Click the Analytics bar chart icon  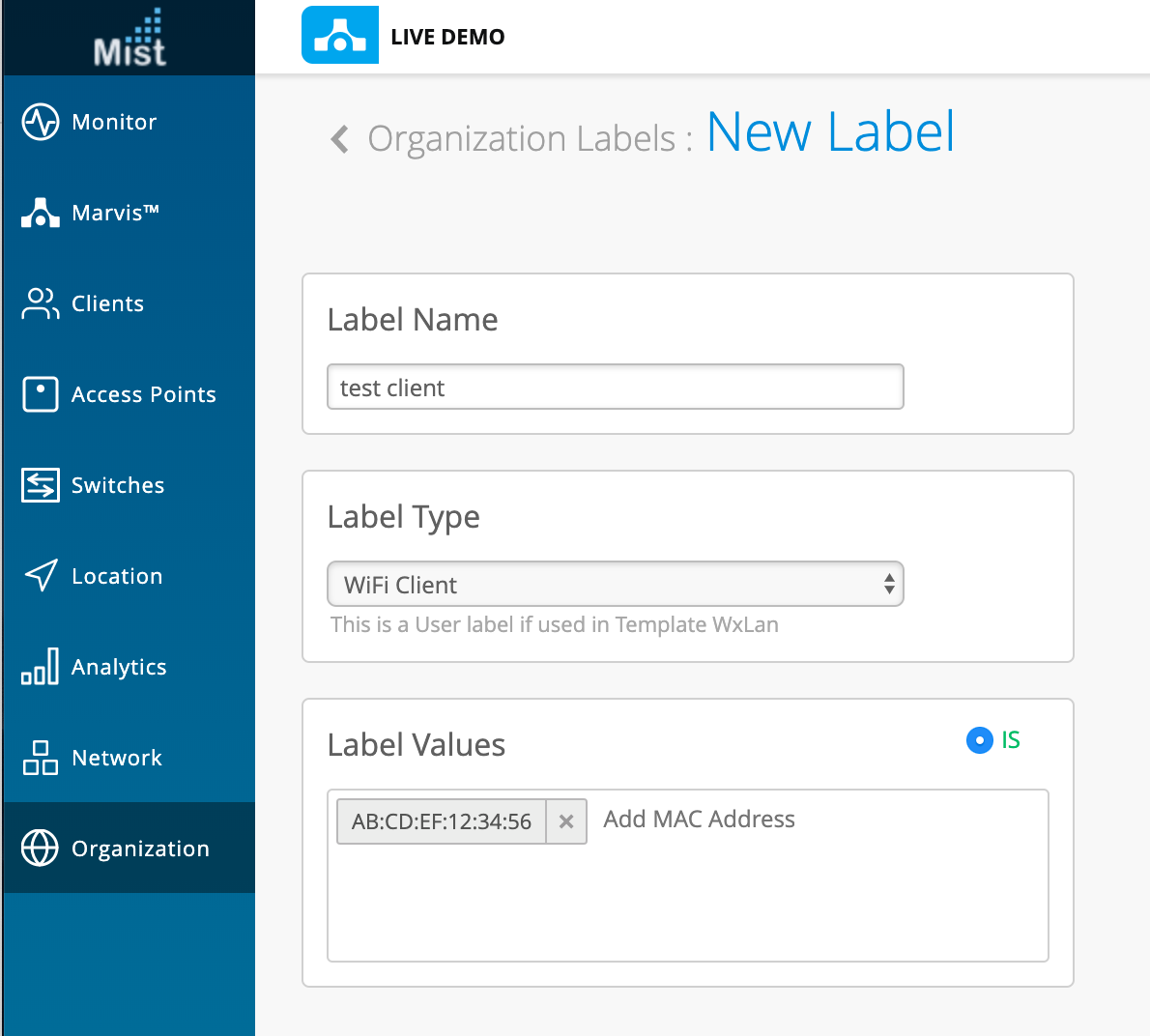coord(41,667)
